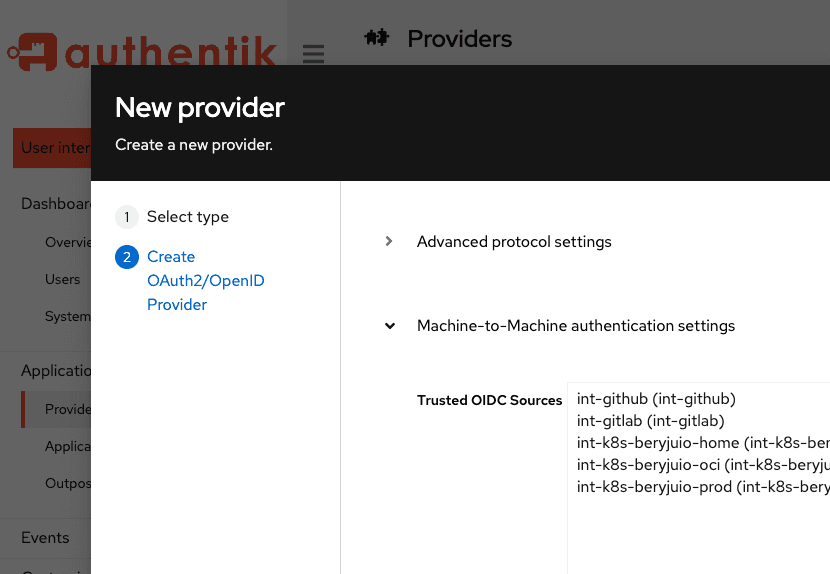Toggle the hamburger sidebar menu icon
830x574 pixels.
pos(313,53)
